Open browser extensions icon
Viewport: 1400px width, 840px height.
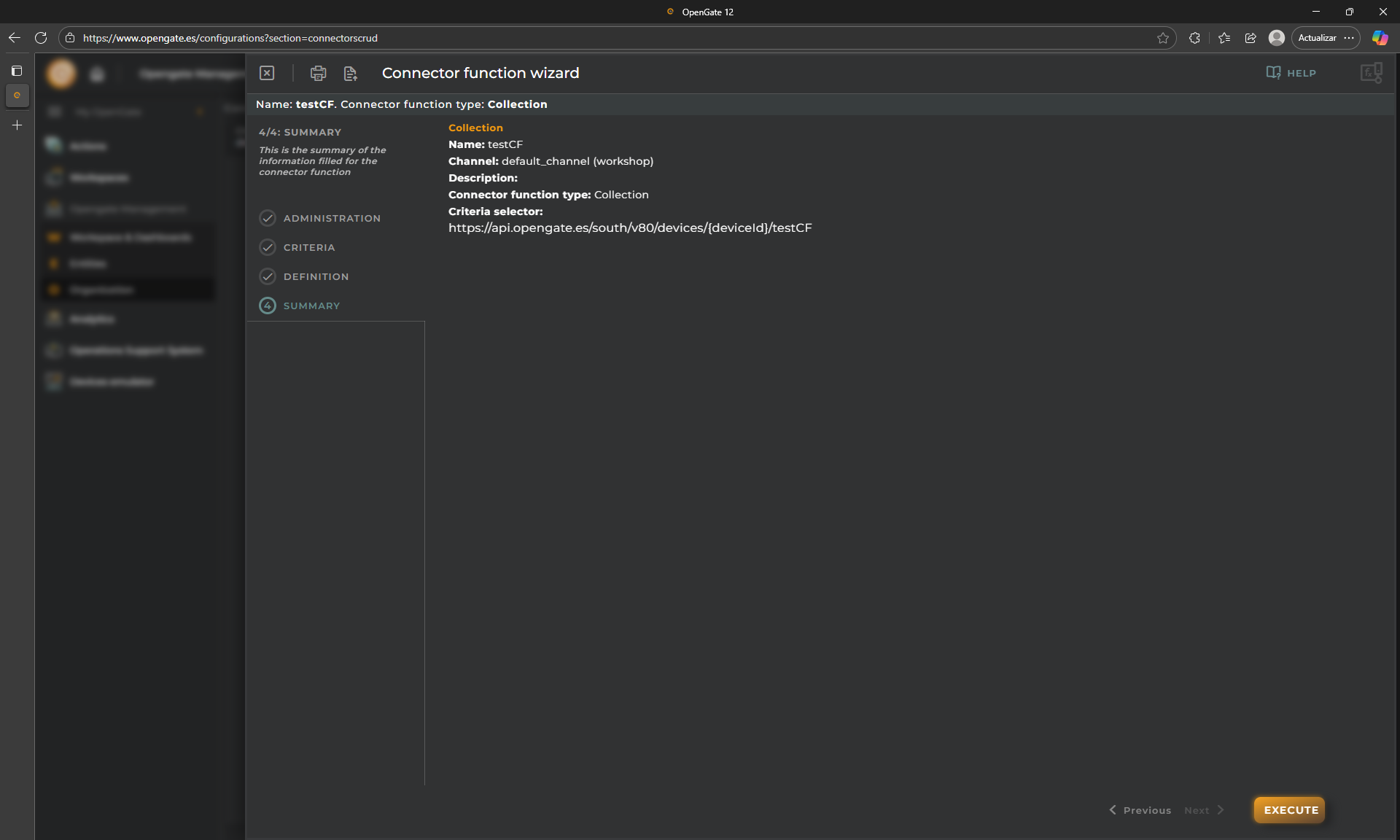tap(1194, 38)
